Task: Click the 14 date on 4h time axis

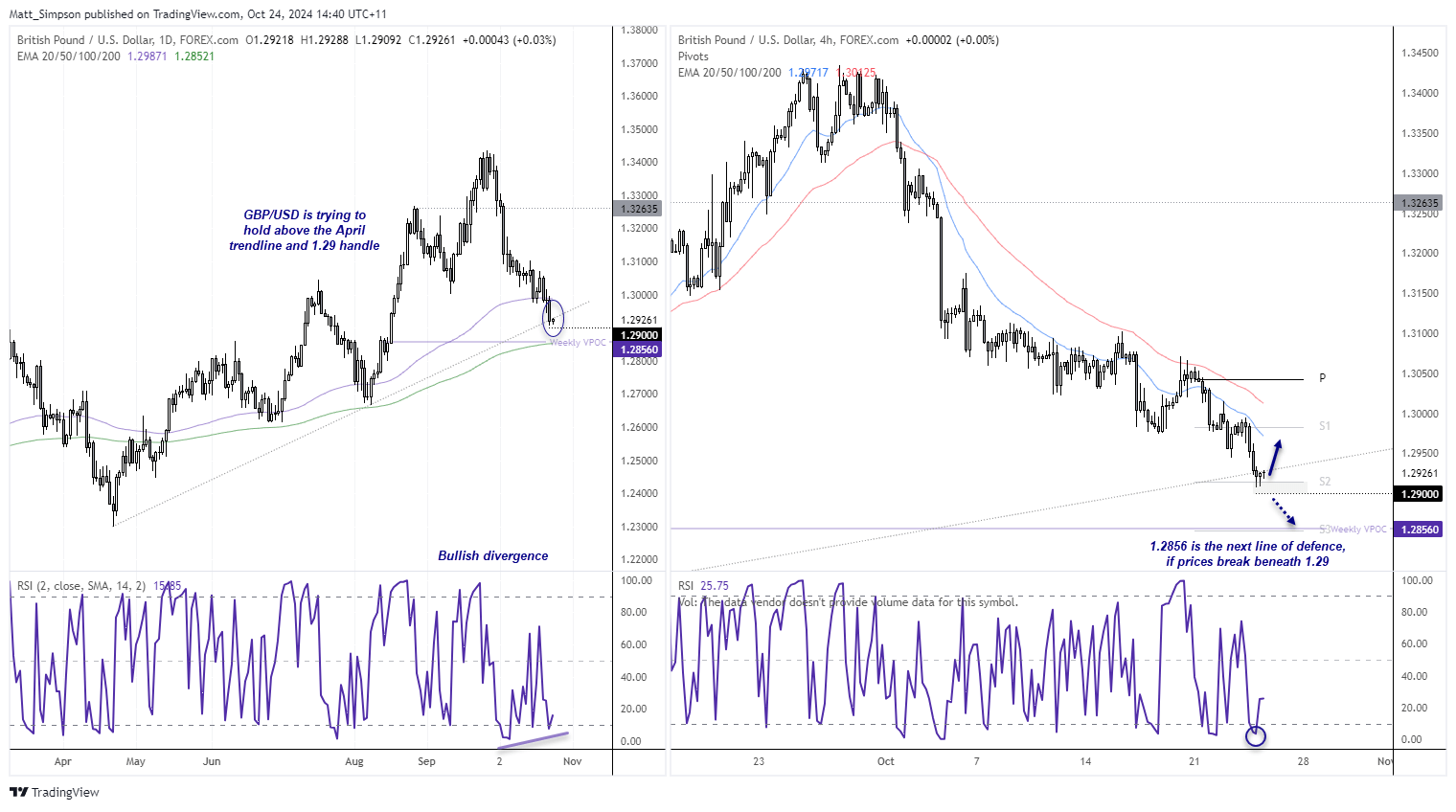Action: [1085, 762]
